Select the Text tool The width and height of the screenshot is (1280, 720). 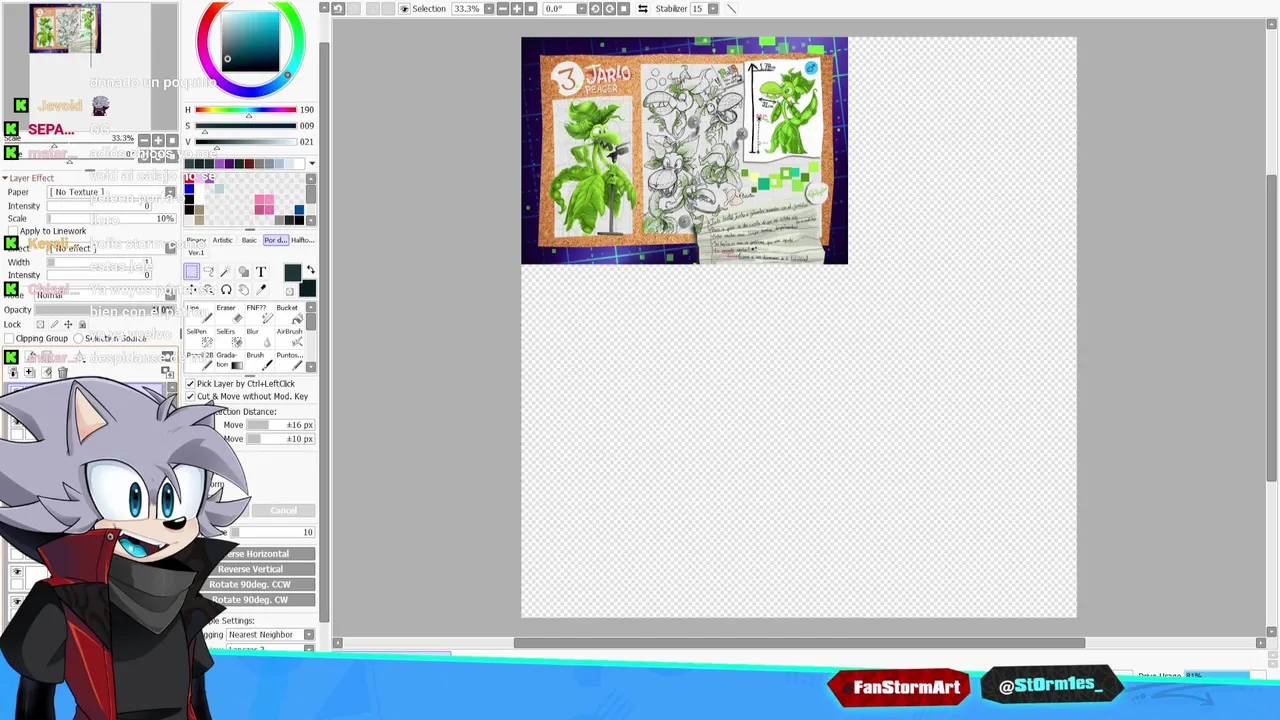click(x=261, y=271)
